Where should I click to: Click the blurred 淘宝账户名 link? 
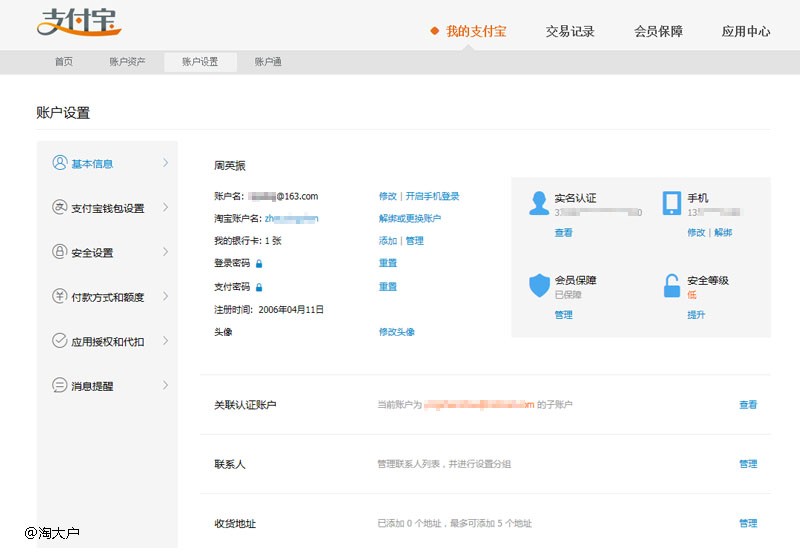pyautogui.click(x=291, y=218)
